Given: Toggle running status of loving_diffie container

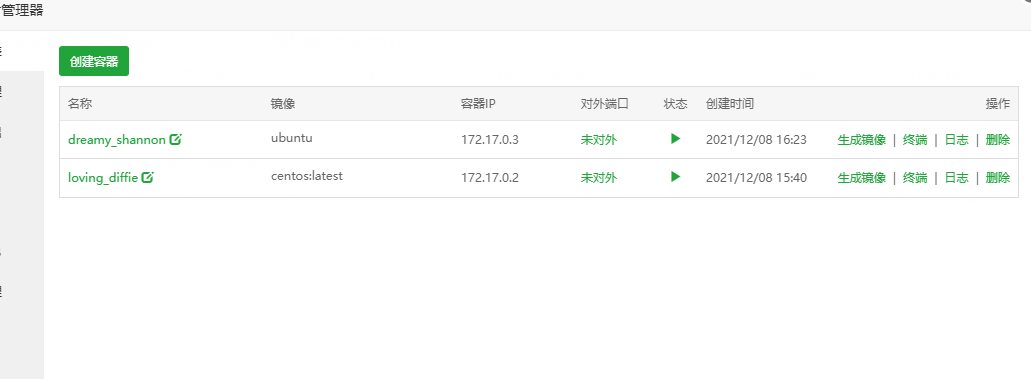Looking at the screenshot, I should coord(675,176).
